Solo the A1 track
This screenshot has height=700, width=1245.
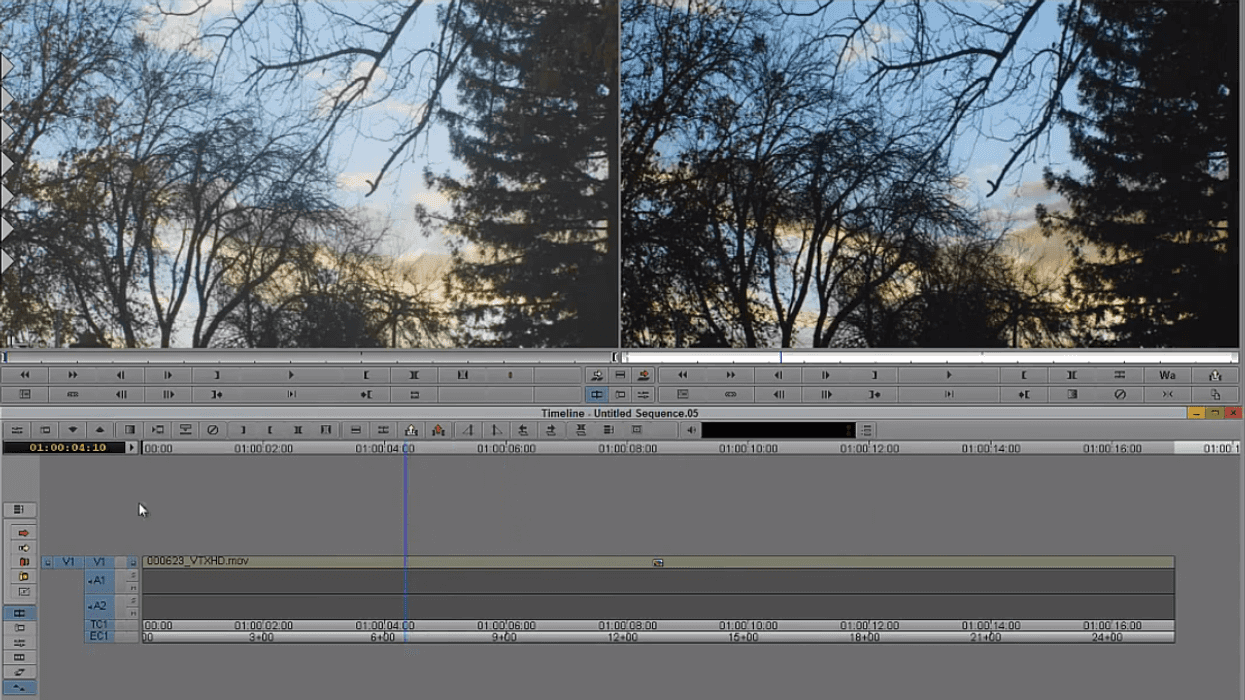[132, 575]
